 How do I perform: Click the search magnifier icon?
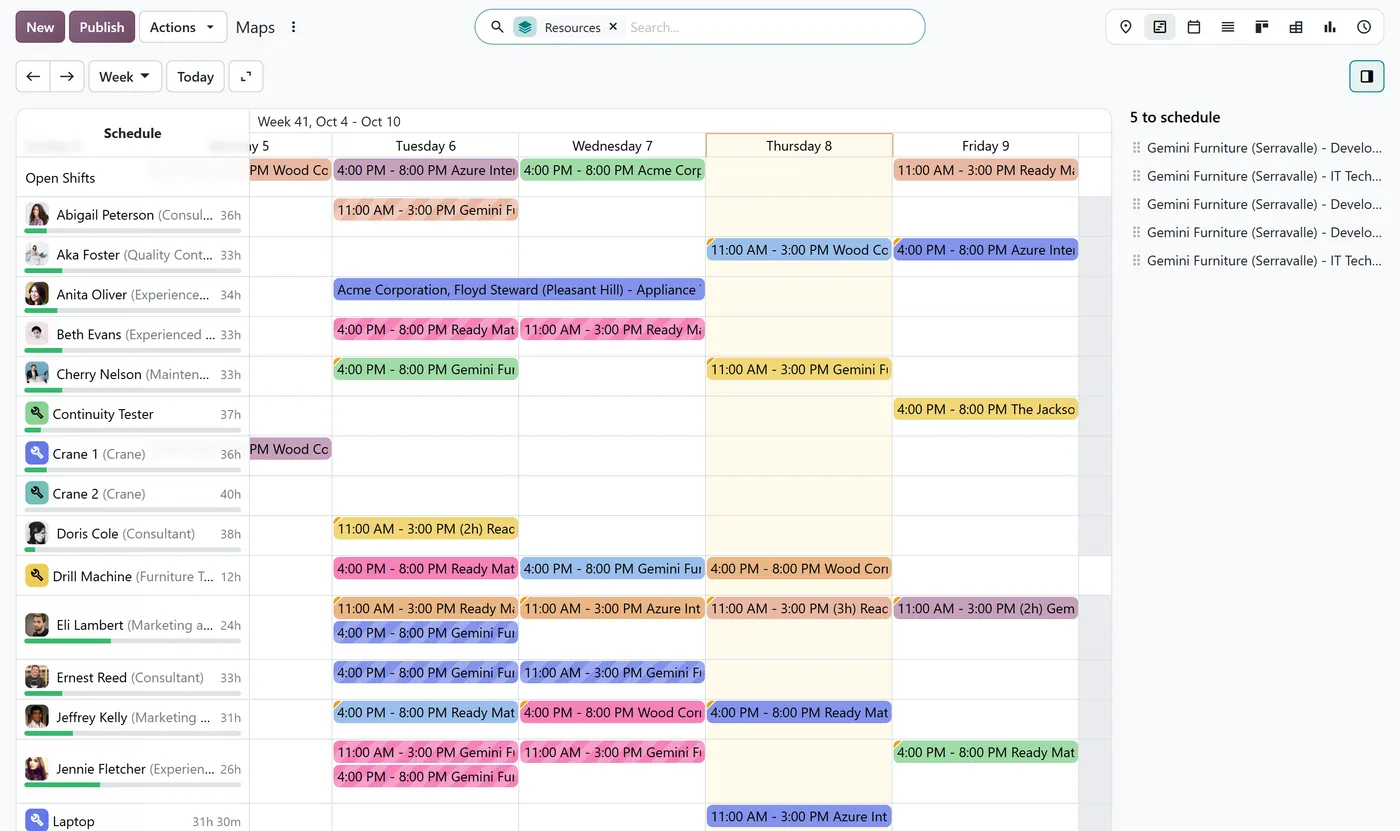click(x=497, y=27)
